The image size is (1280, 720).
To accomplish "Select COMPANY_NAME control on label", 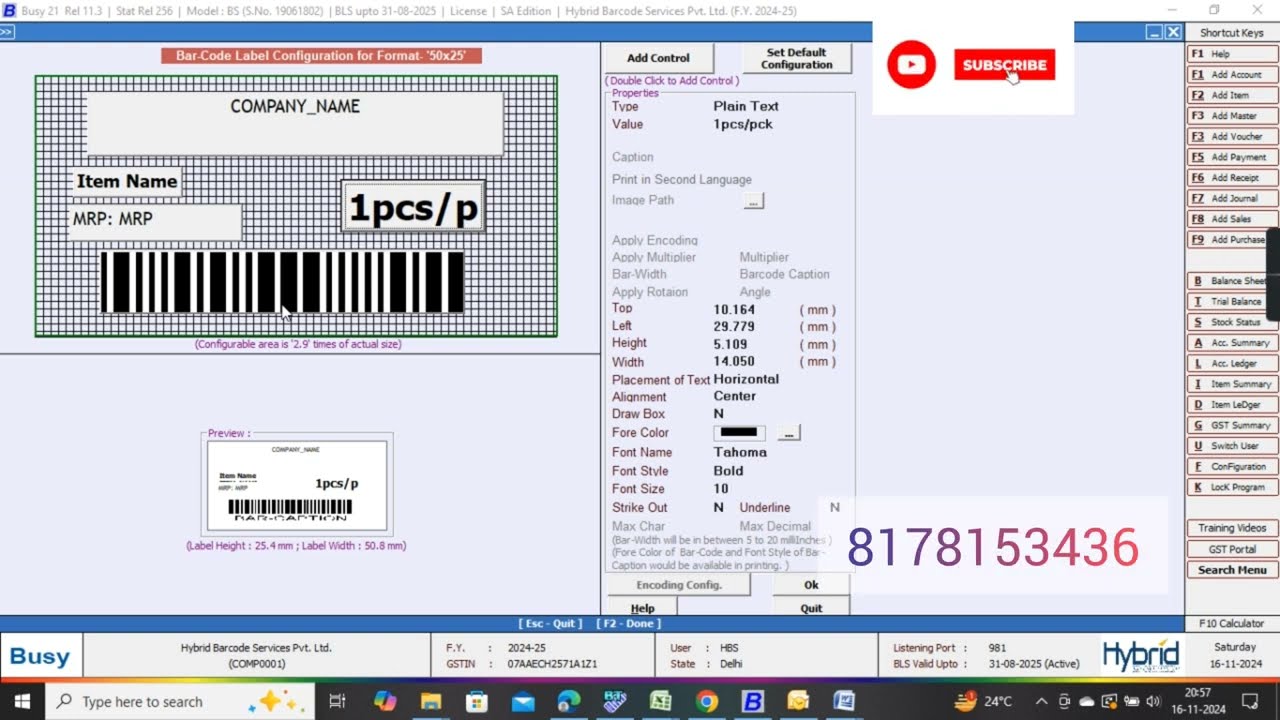I will tap(295, 123).
